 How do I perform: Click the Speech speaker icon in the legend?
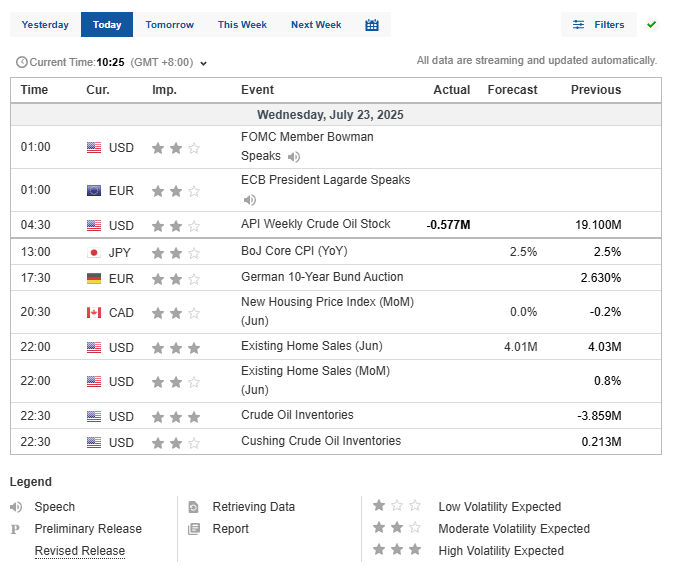(x=16, y=507)
